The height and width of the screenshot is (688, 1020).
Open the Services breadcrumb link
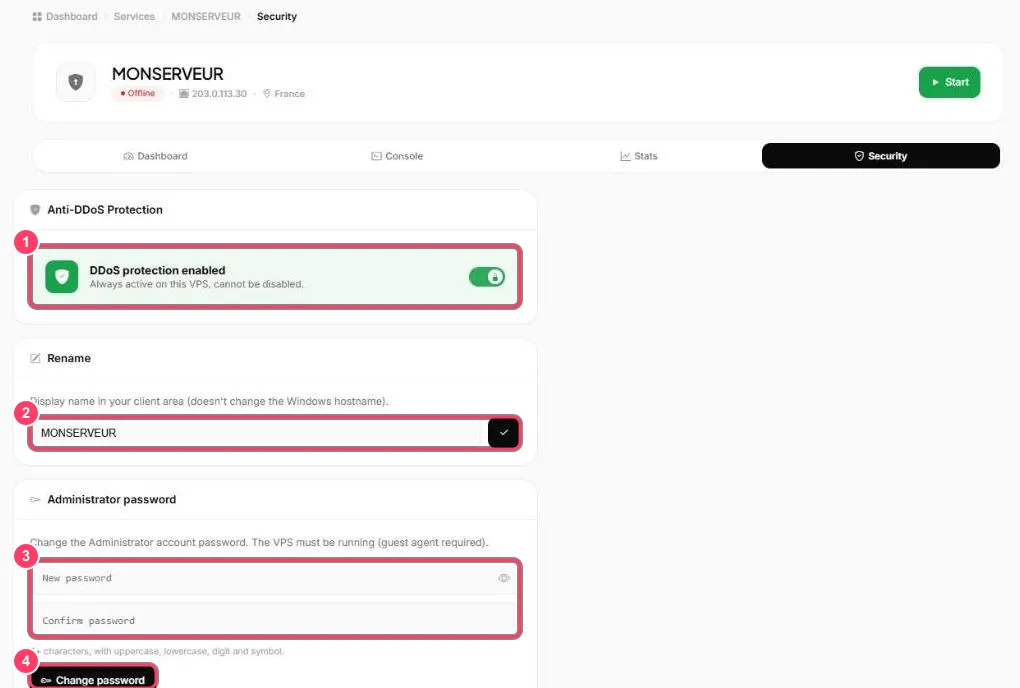coord(135,16)
